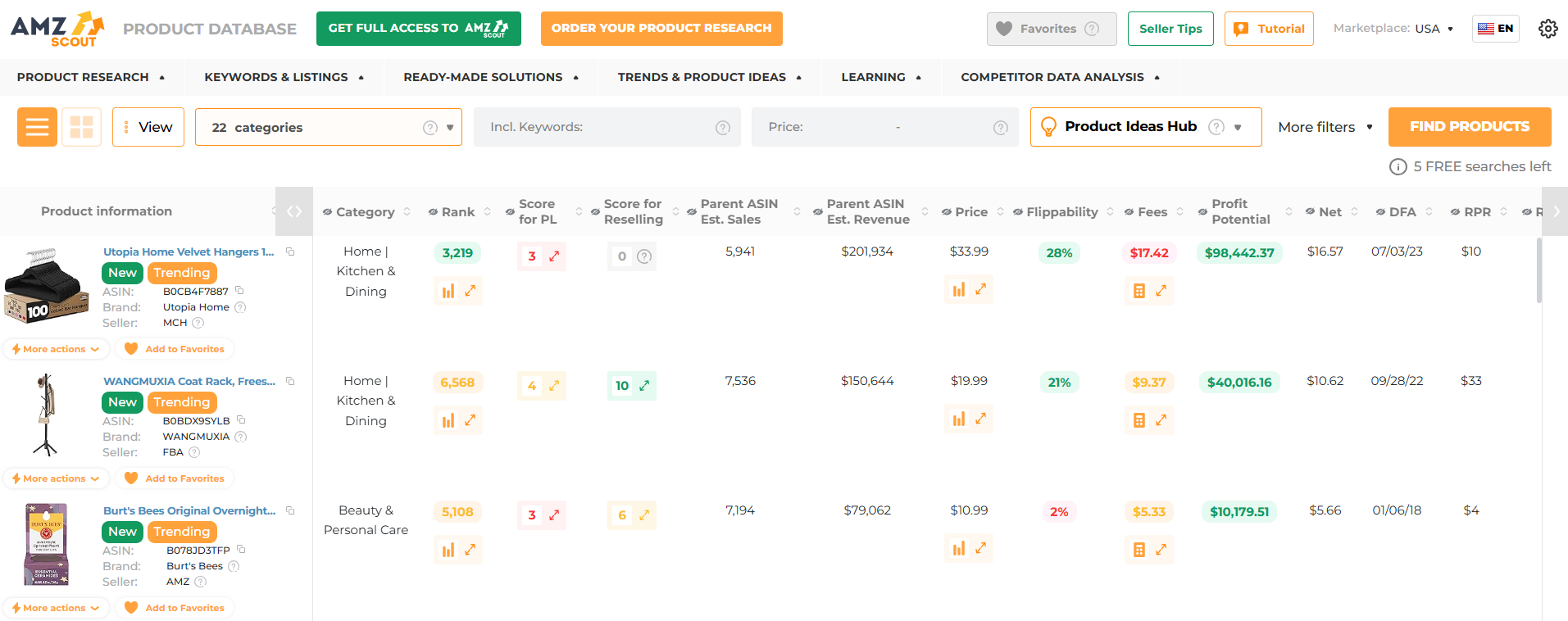Screen dimensions: 1568x621
Task: Click the Incl. Keywords help icon
Action: click(723, 128)
